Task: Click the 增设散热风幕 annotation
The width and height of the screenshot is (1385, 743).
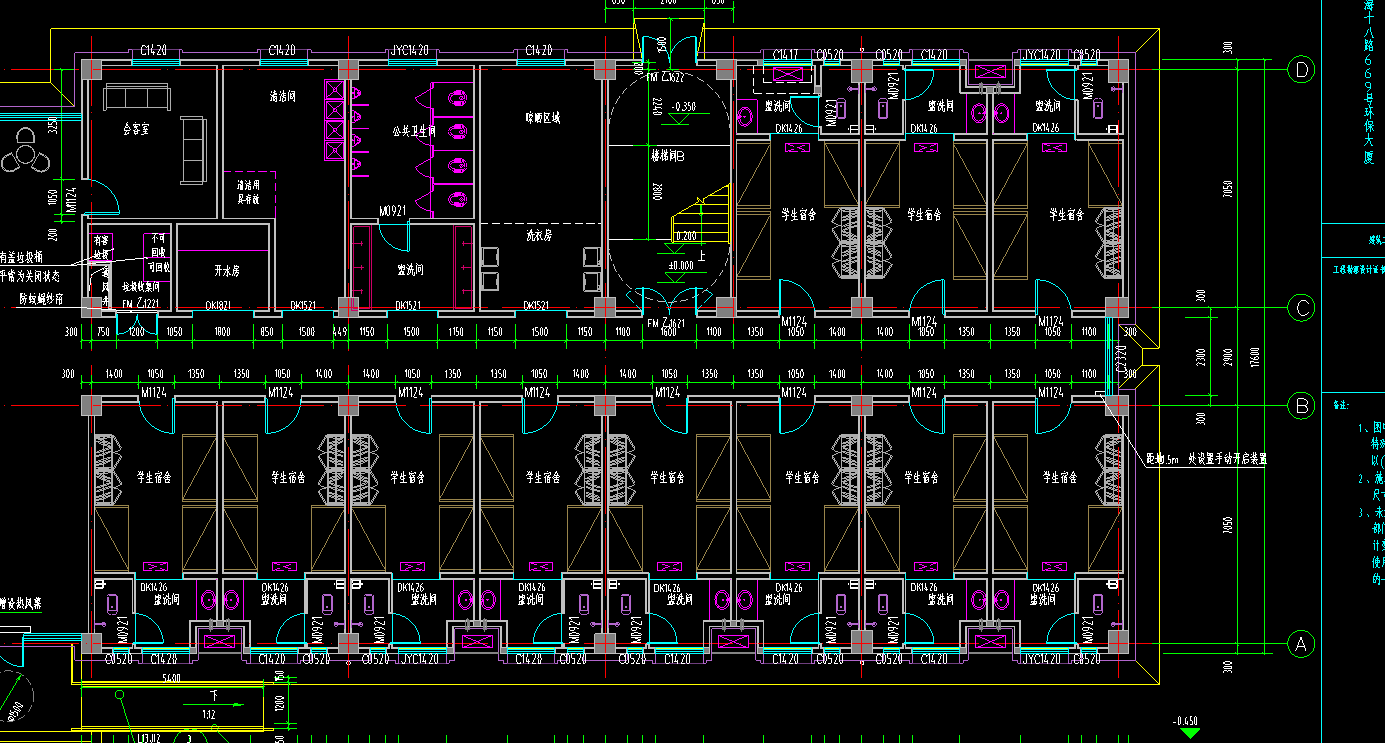Action: coord(20,606)
